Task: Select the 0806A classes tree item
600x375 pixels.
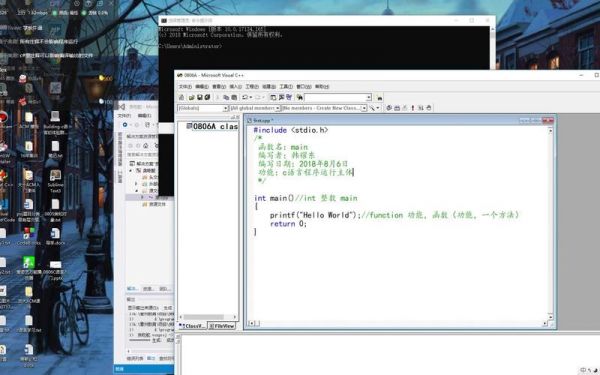Action: [x=215, y=127]
